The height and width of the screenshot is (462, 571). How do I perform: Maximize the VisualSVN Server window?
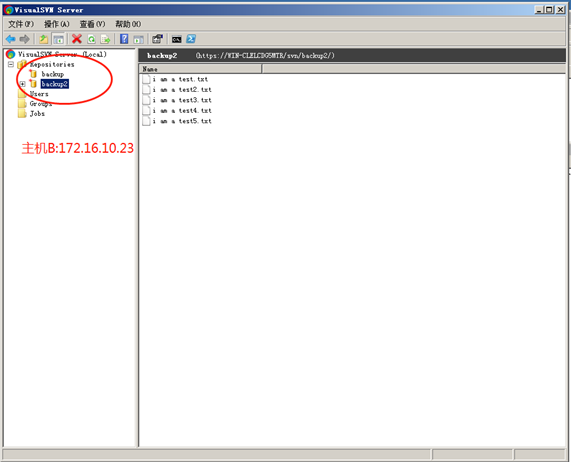point(550,10)
